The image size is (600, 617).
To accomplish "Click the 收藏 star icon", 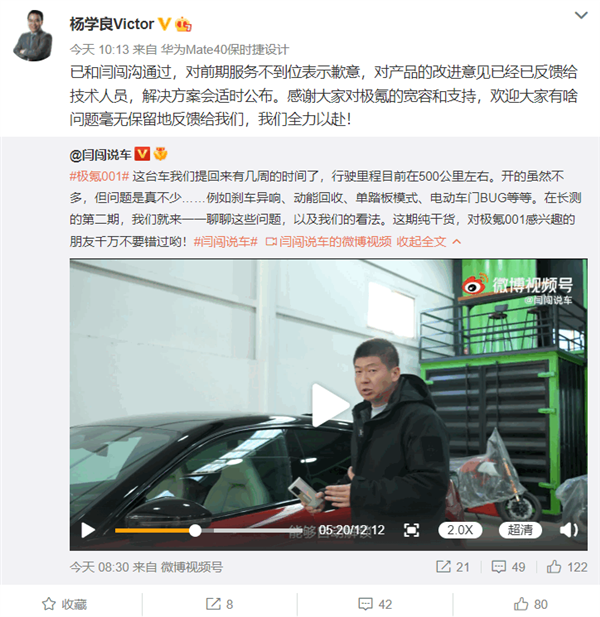I will (x=49, y=604).
